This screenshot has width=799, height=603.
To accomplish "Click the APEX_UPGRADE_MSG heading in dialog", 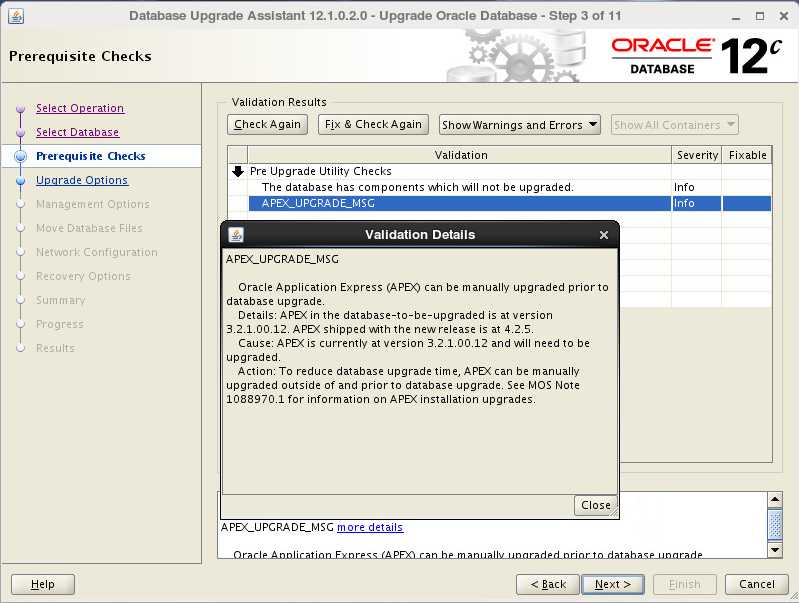I will coord(282,259).
